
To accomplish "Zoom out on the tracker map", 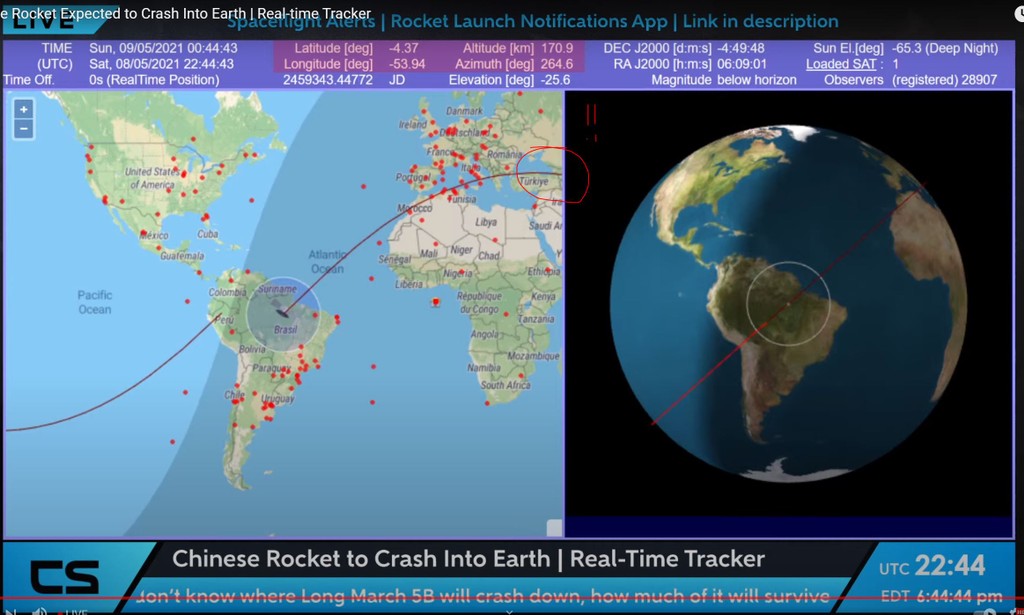I will pos(24,128).
